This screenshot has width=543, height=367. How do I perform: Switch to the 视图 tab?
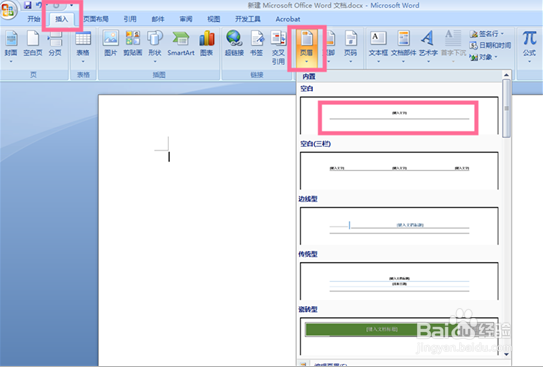coord(214,19)
